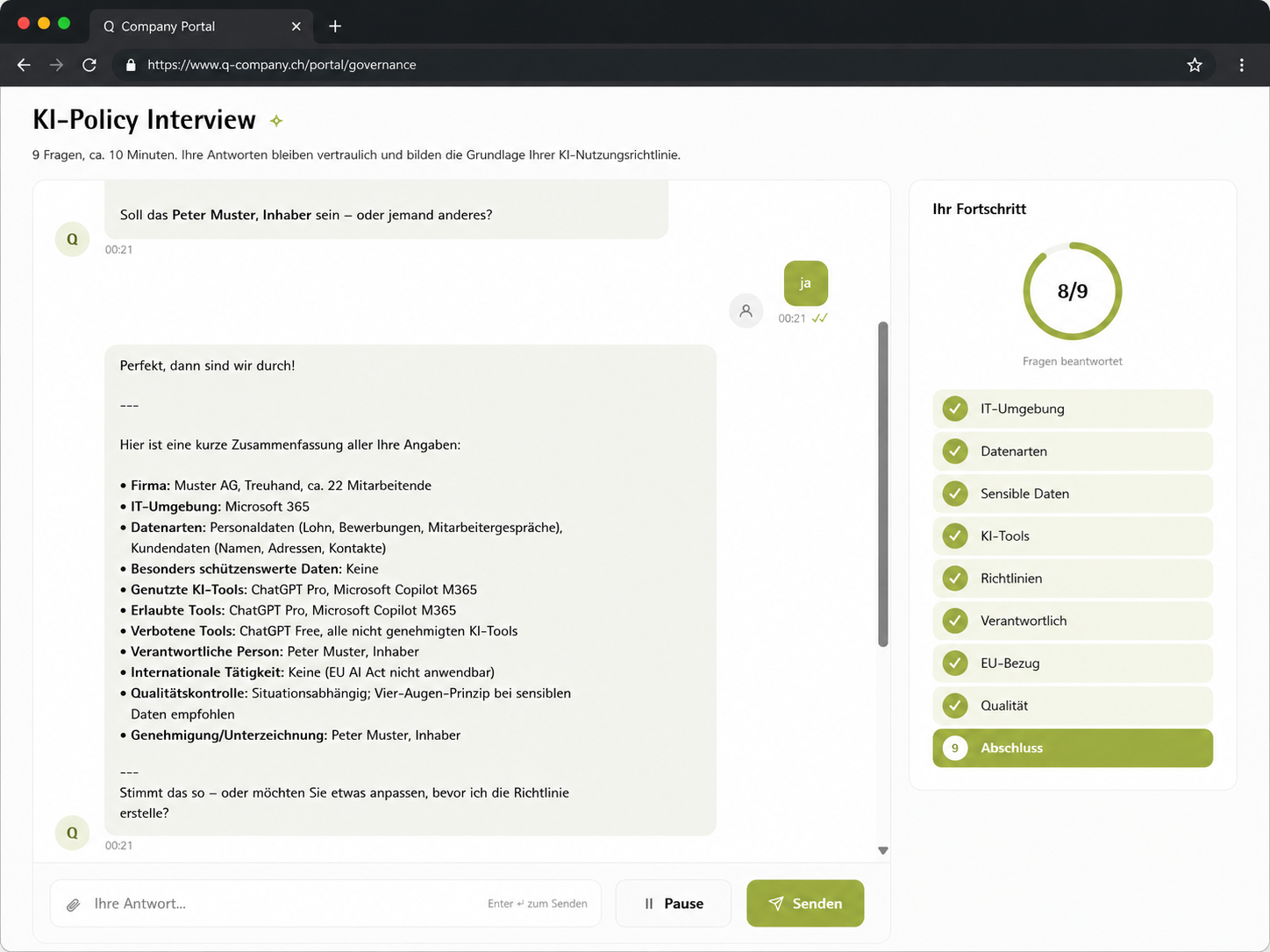Viewport: 1270px width, 952px height.
Task: Click the checkmark icon beside Richtlinien
Action: click(x=955, y=579)
